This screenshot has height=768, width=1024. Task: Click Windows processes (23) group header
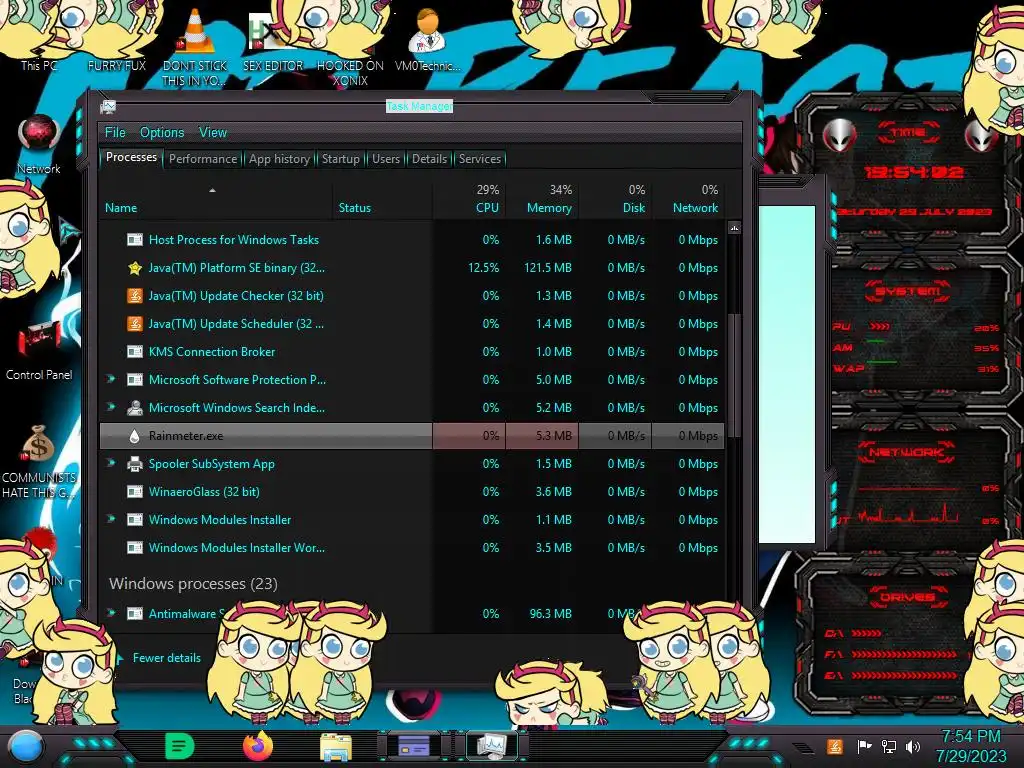pyautogui.click(x=193, y=583)
